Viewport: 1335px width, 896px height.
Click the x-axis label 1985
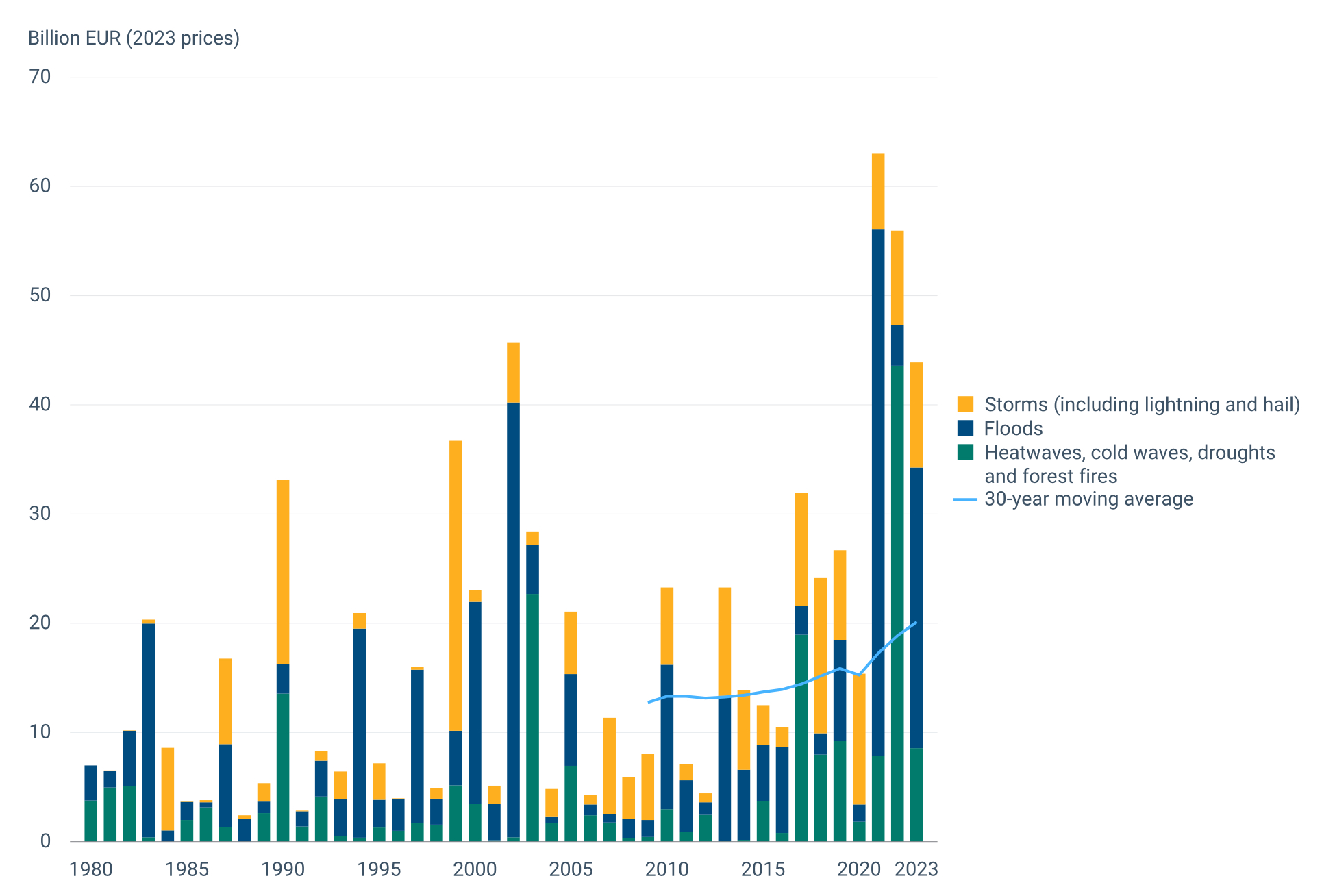(x=187, y=869)
